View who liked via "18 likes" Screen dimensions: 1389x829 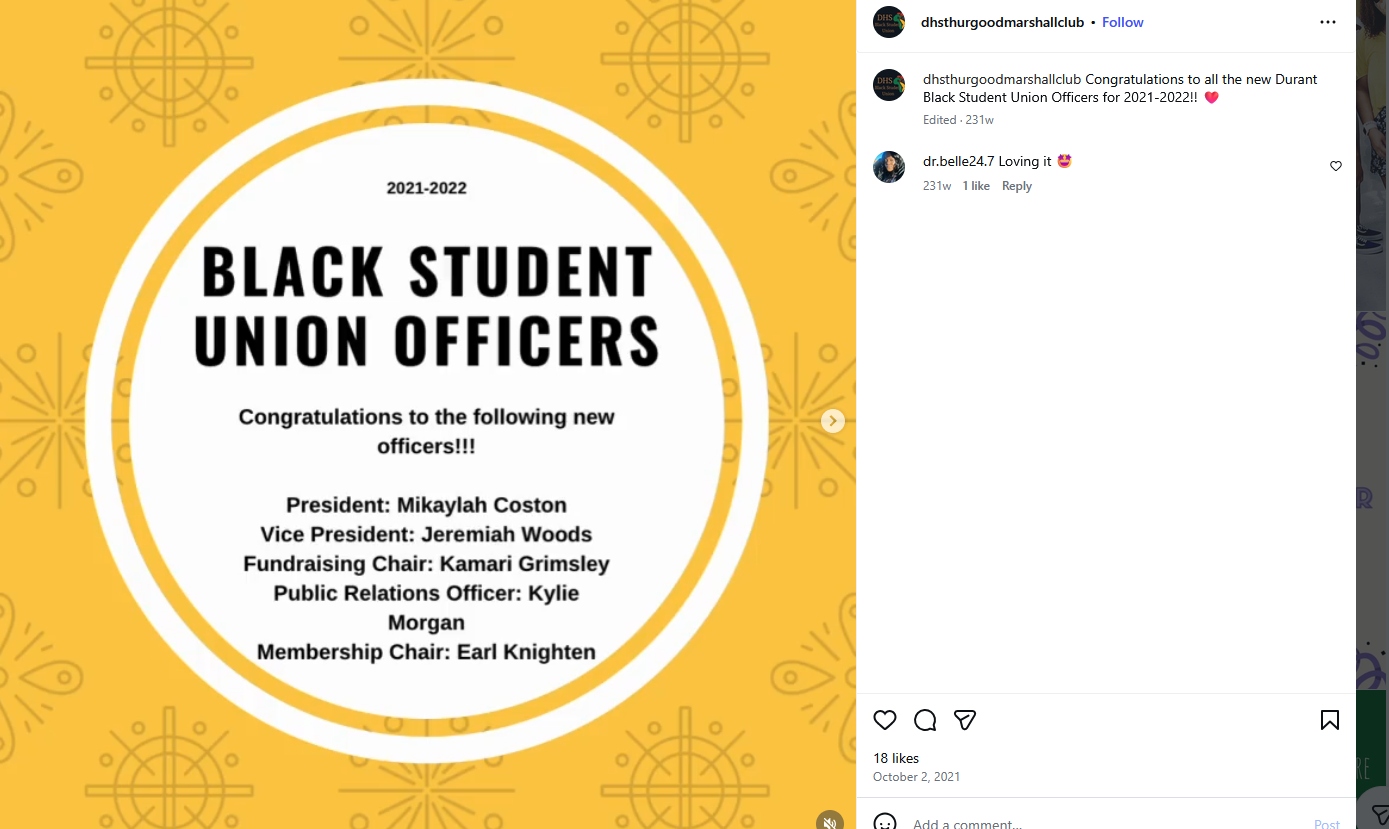tap(896, 758)
